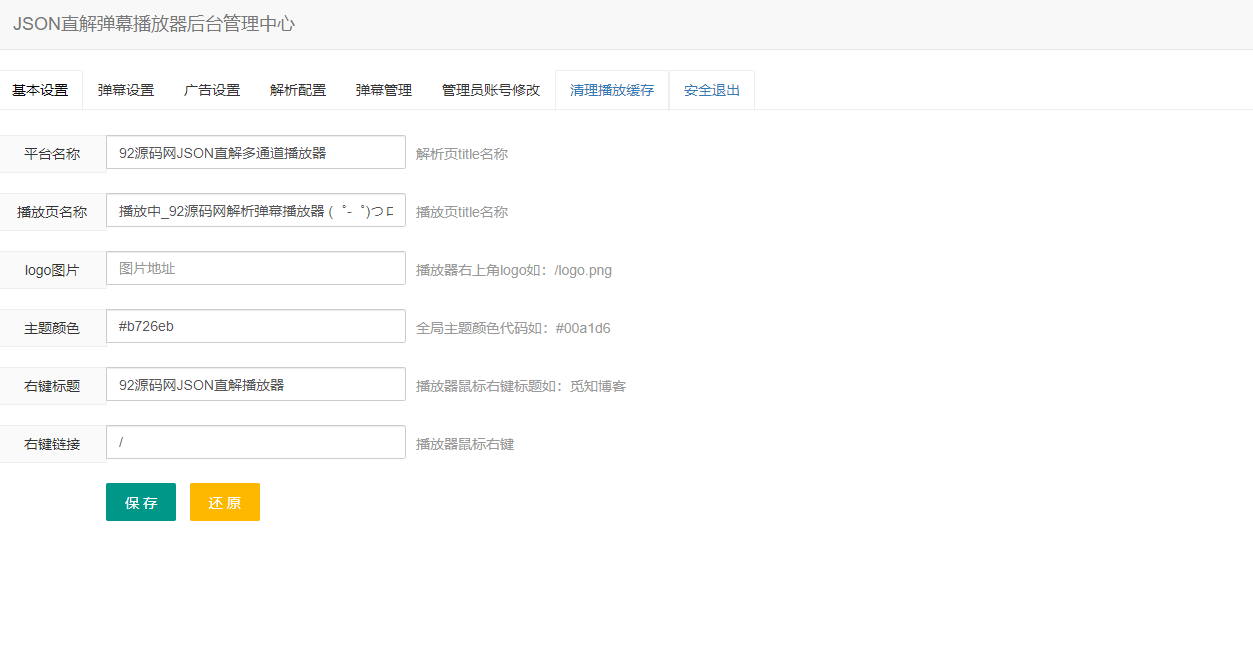The width and height of the screenshot is (1253, 669).
Task: Click the 平台名称 label
Action: (x=52, y=154)
